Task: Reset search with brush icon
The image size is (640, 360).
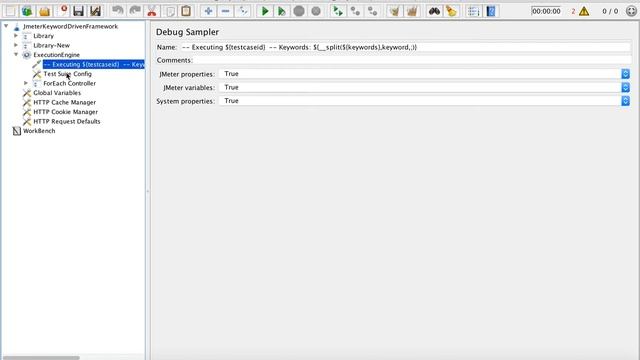Action: pos(451,11)
